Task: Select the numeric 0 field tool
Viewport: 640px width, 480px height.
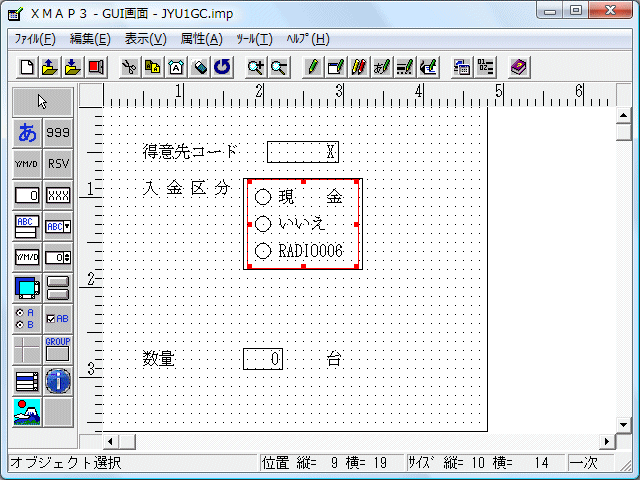Action: pos(27,195)
